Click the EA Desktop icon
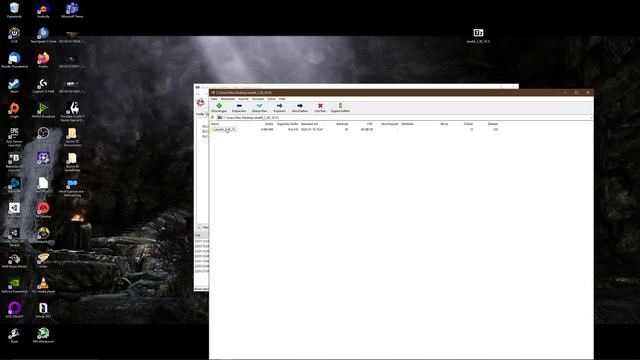 [x=43, y=208]
